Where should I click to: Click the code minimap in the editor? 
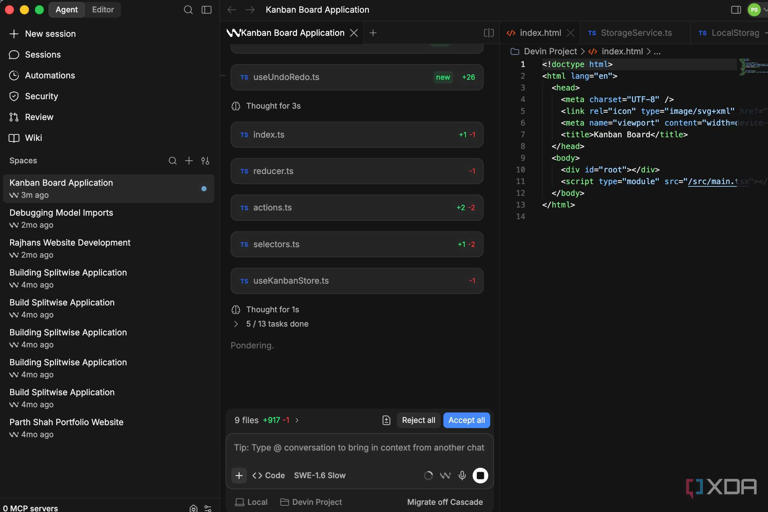point(753,67)
